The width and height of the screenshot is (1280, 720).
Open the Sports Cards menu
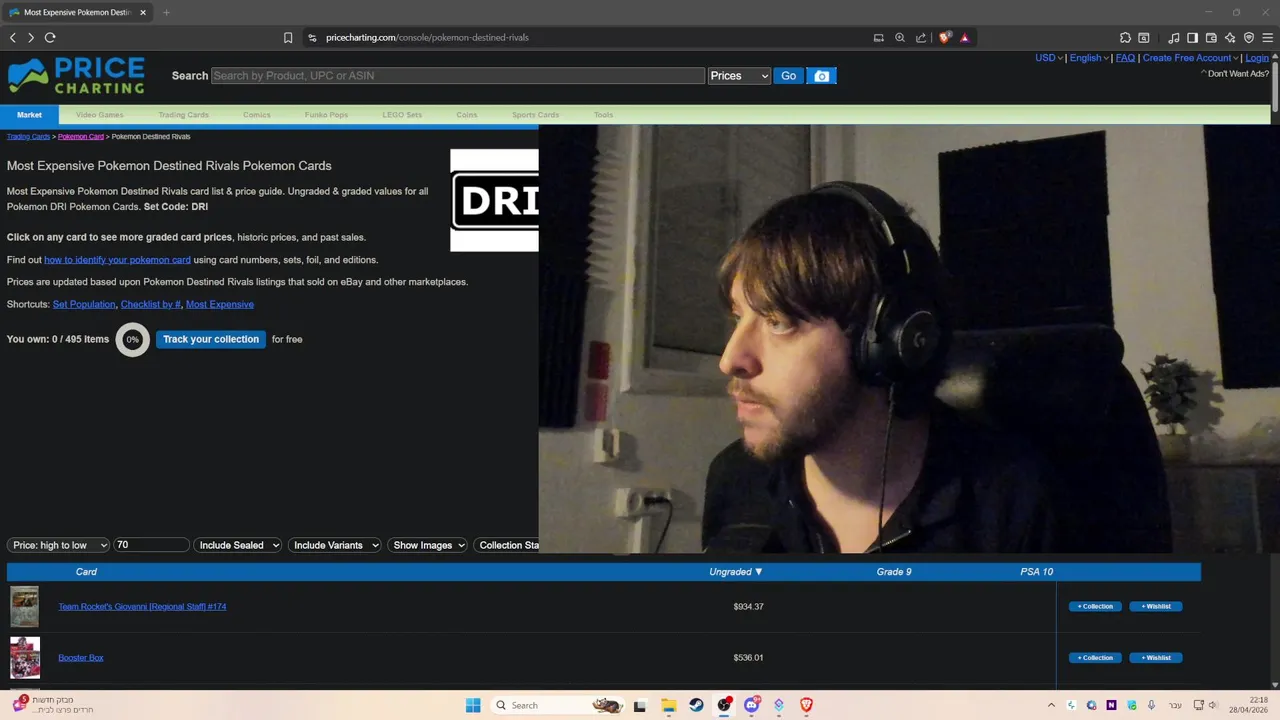535,115
